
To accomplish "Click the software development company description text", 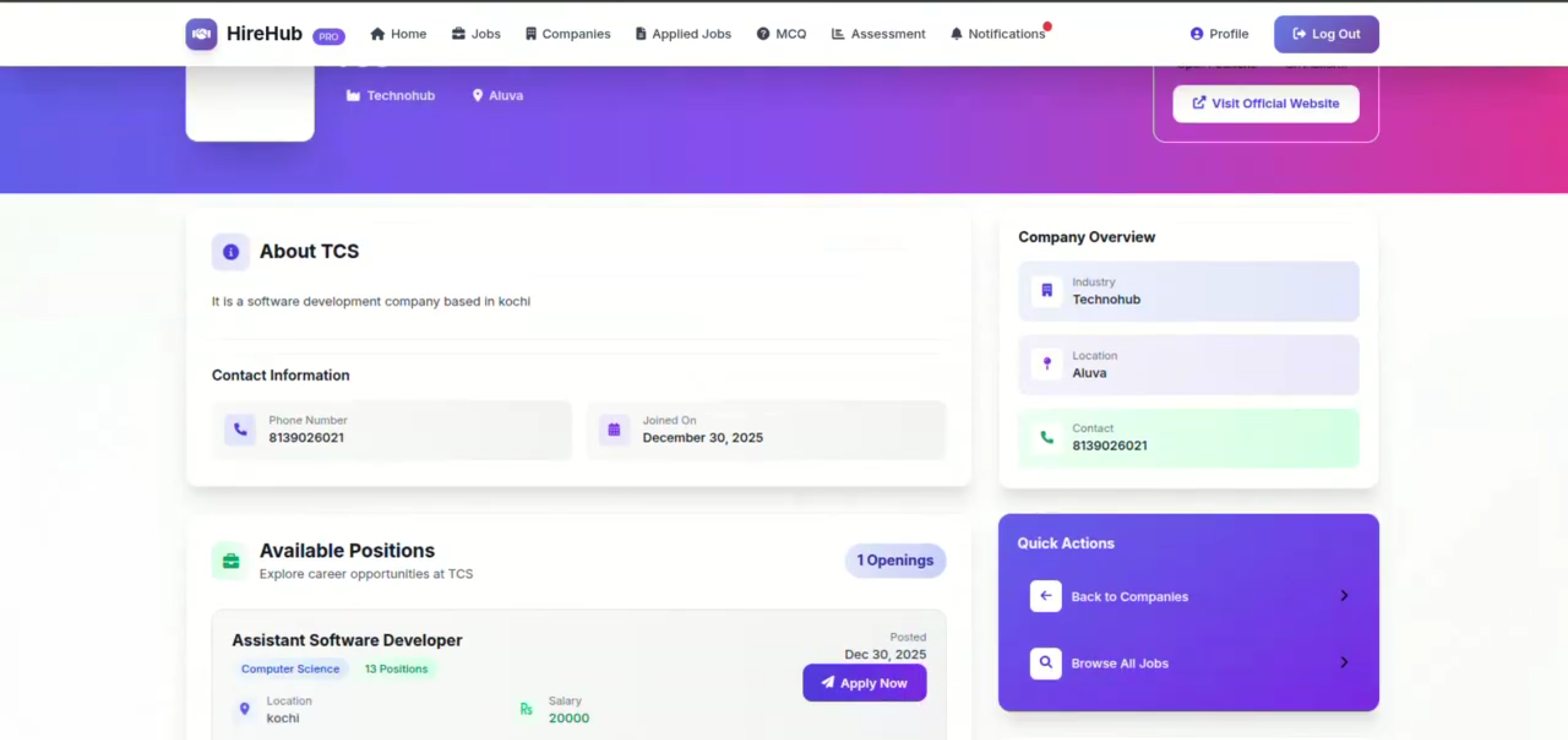I will (x=371, y=302).
